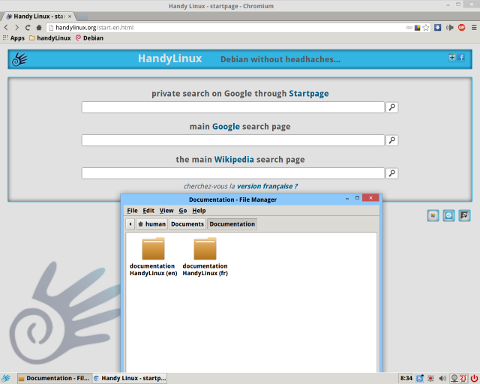This screenshot has width=480, height=384.
Task: Go back in Chromium browser history
Action: [x=6, y=28]
